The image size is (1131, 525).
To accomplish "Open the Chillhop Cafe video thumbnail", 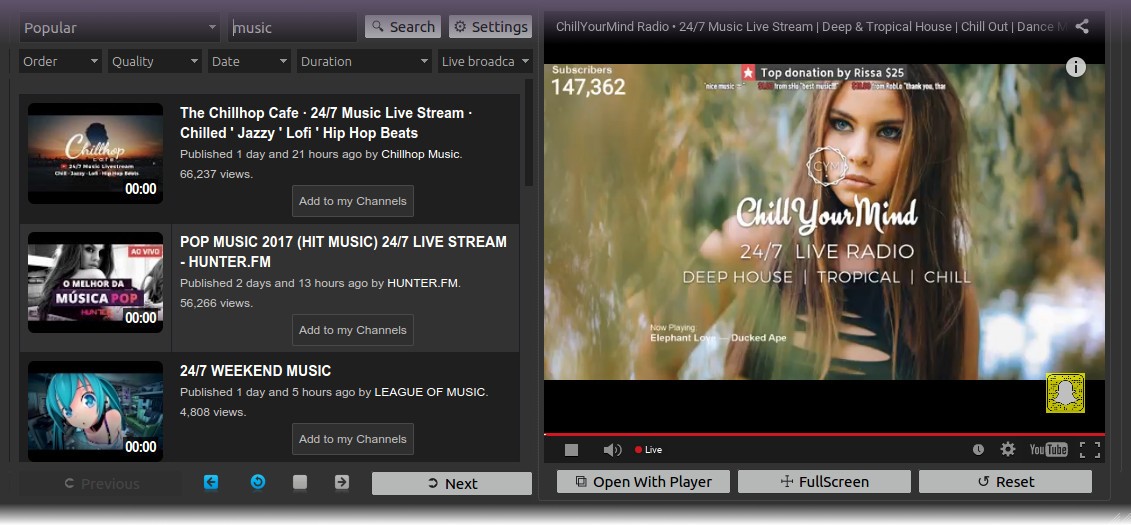I will [95, 154].
